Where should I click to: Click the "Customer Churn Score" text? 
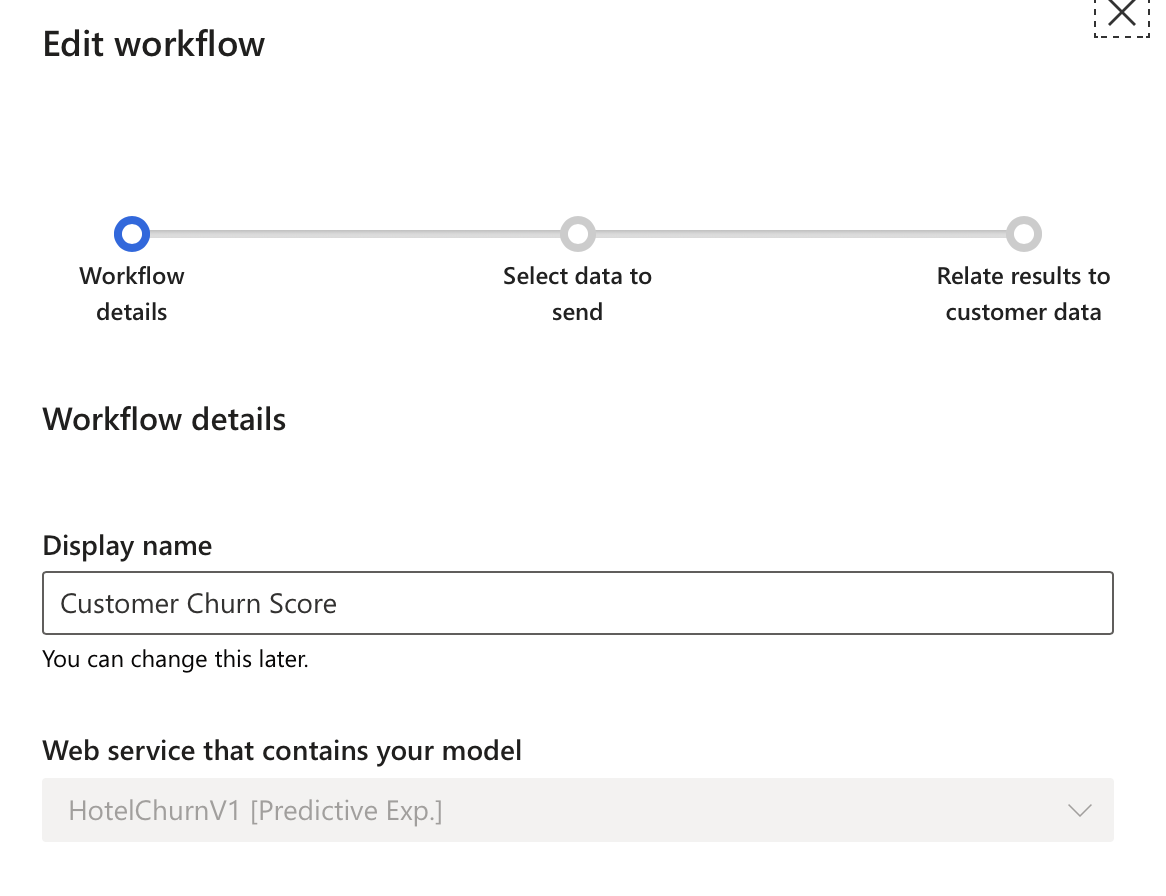pos(199,603)
